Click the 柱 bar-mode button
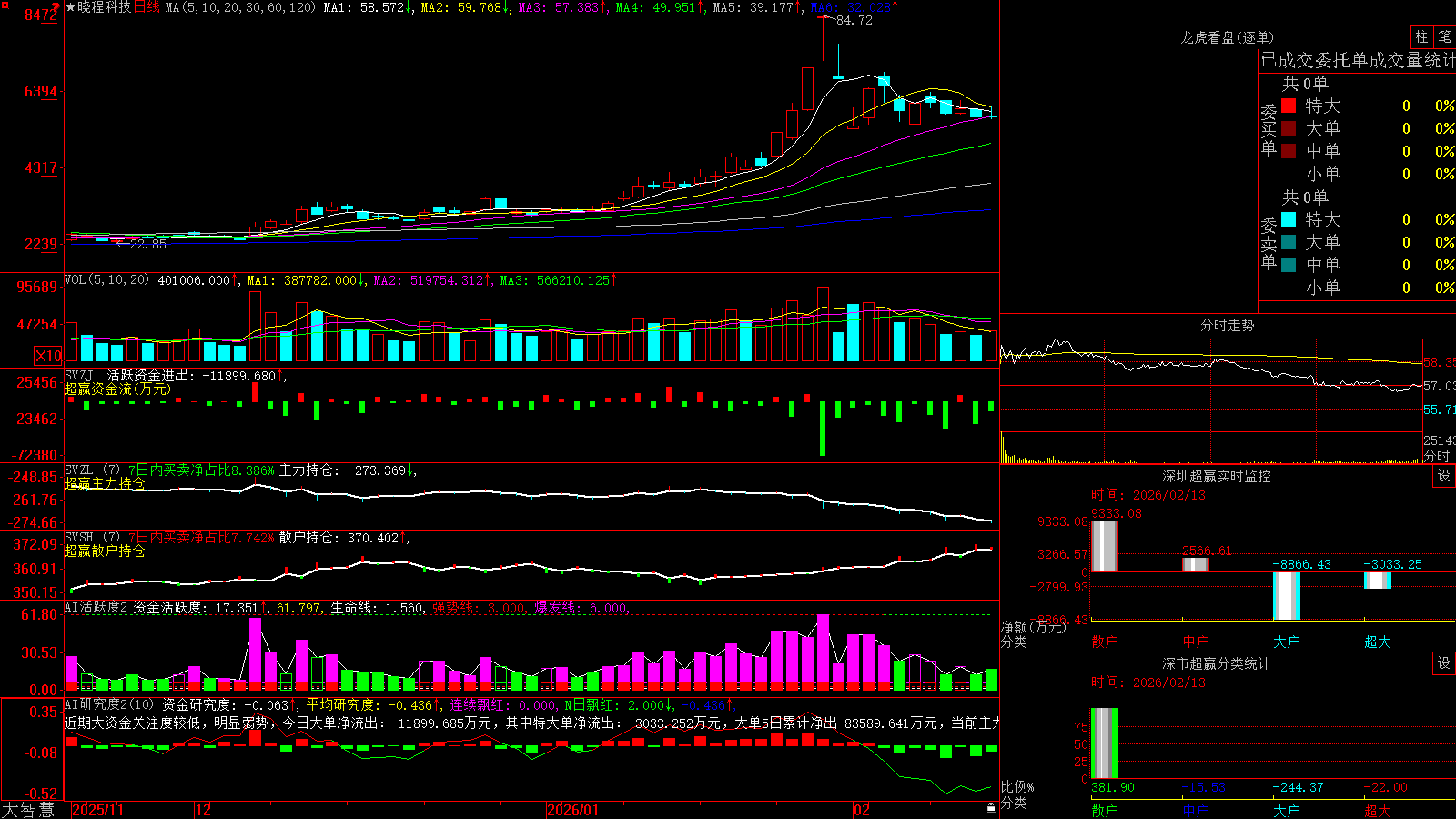 point(1421,37)
